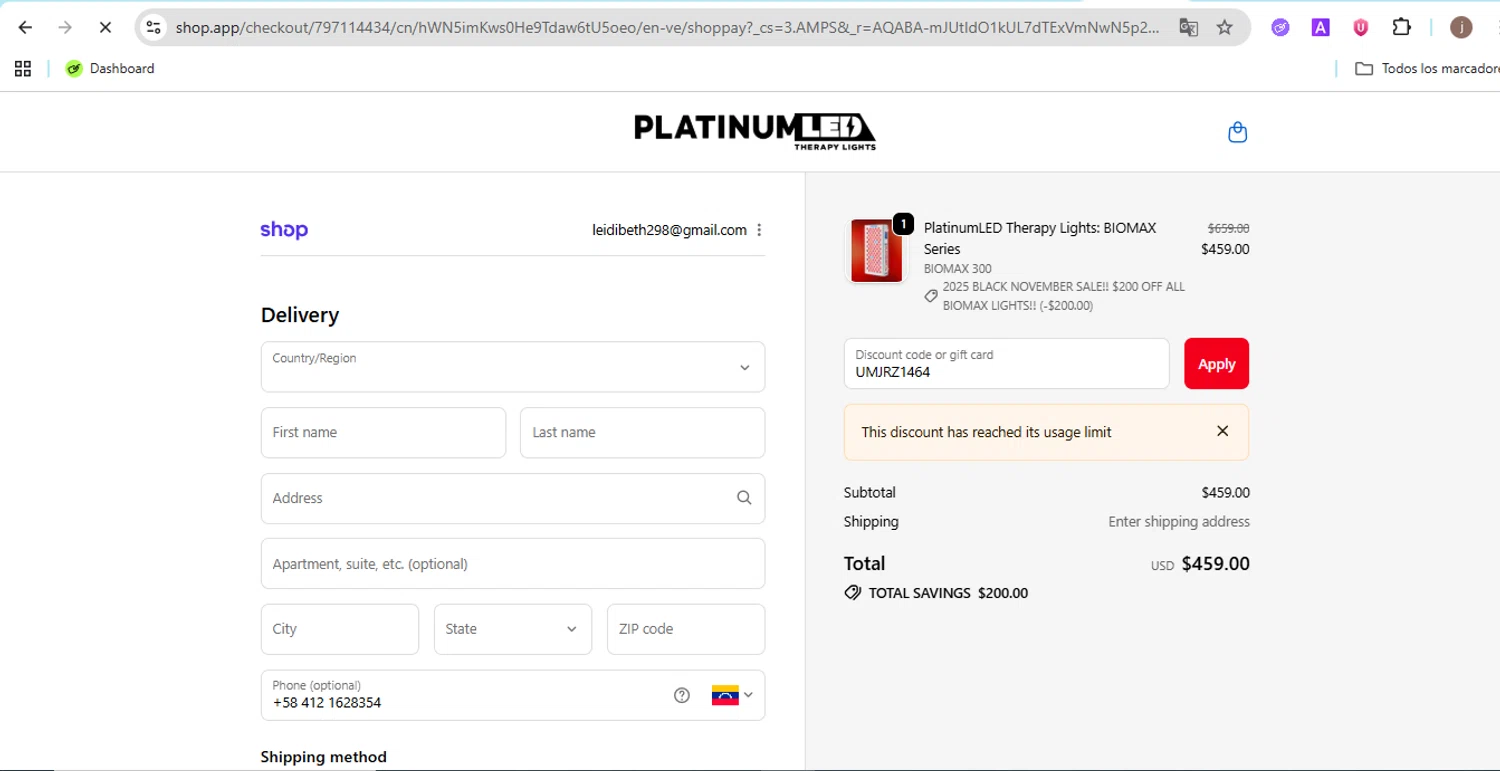Open the Extensions puzzle icon

click(x=1402, y=27)
